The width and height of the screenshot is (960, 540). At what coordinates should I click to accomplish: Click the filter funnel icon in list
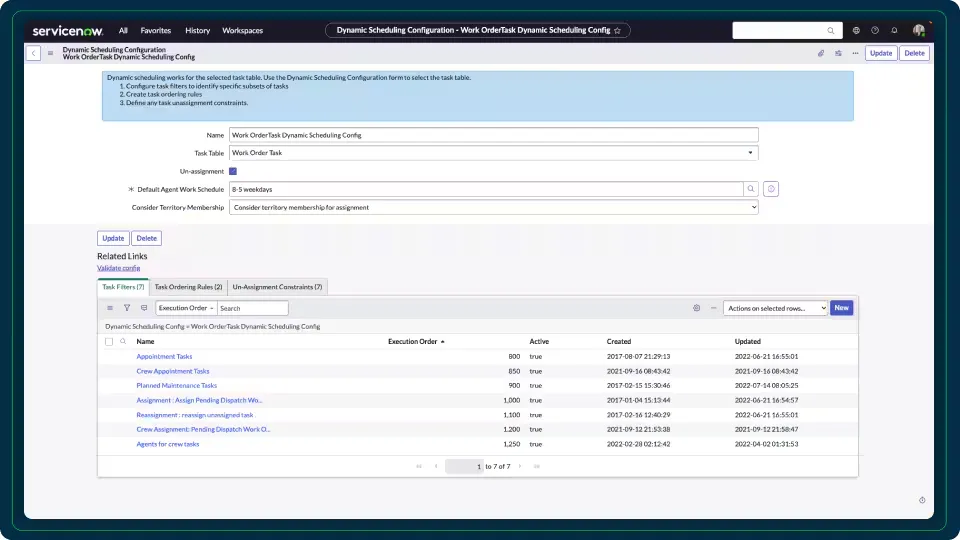click(x=127, y=308)
